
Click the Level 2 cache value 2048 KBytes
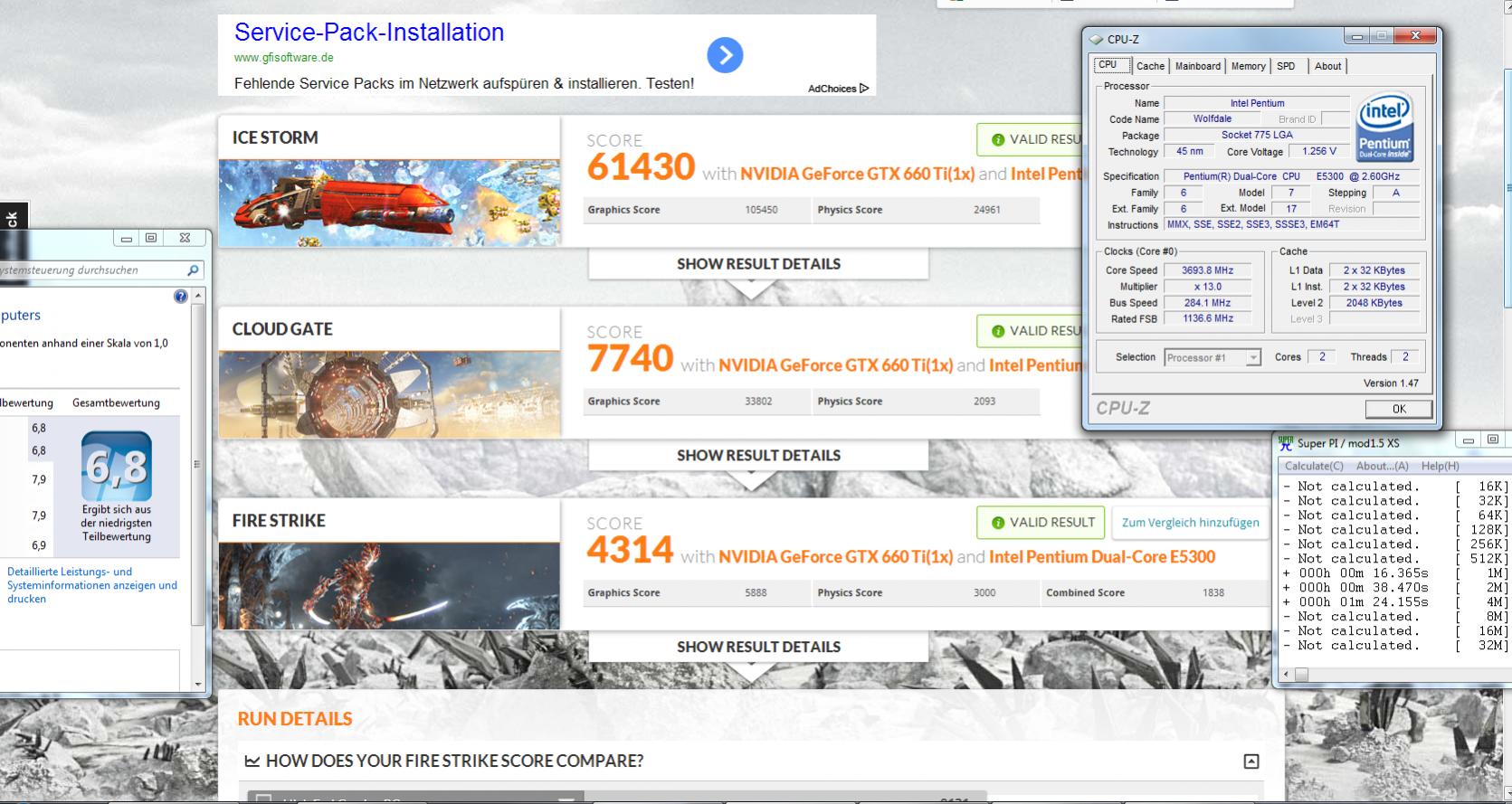pos(1374,303)
